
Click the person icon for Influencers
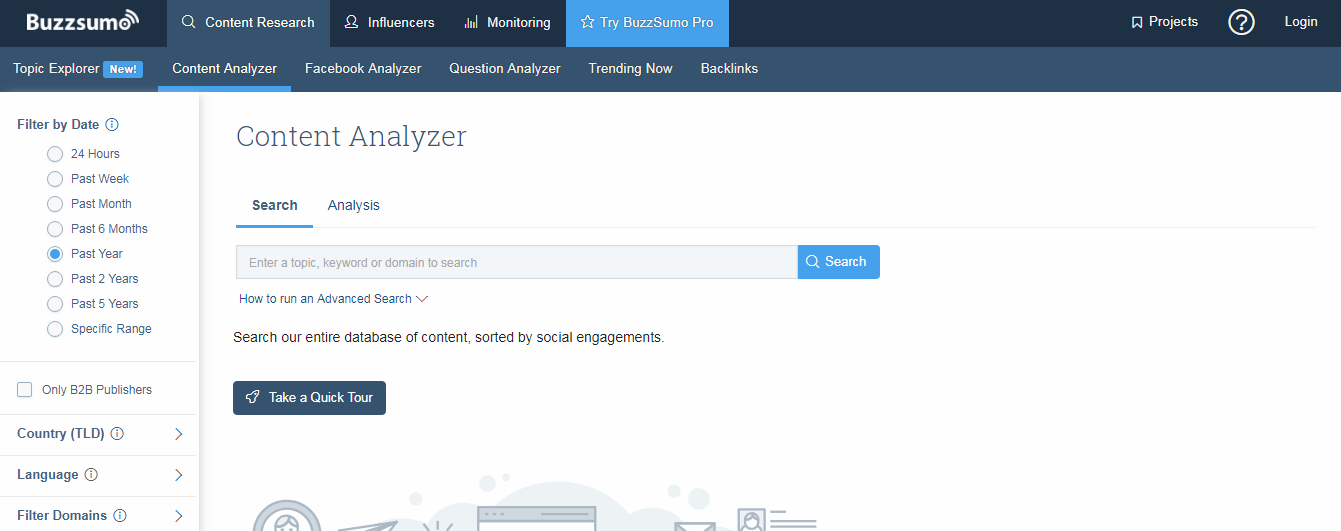(351, 22)
